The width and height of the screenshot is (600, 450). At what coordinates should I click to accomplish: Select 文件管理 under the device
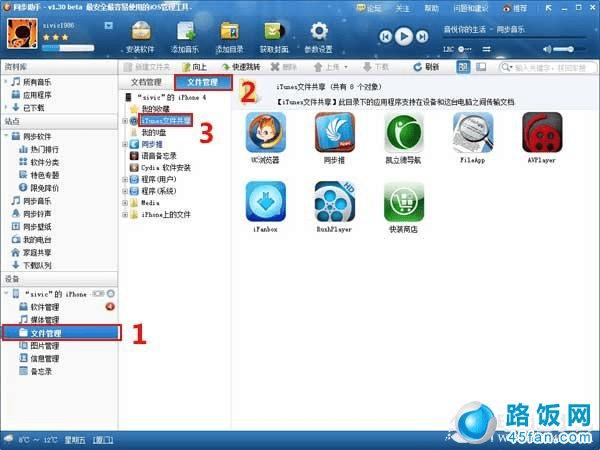click(x=61, y=333)
